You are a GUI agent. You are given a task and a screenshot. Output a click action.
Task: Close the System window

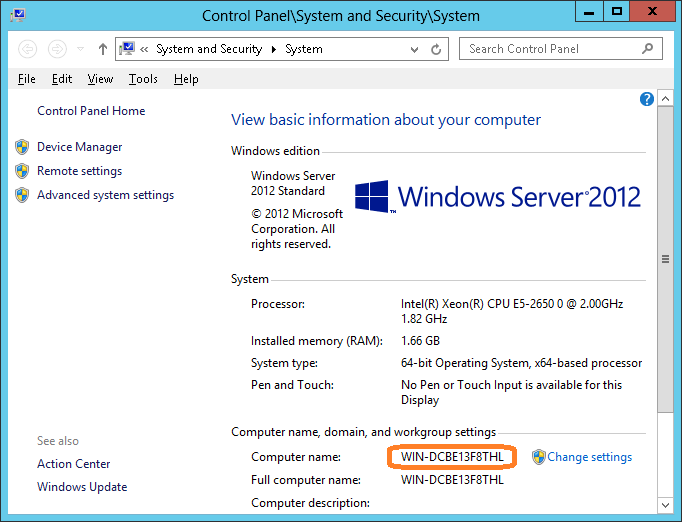[x=652, y=11]
